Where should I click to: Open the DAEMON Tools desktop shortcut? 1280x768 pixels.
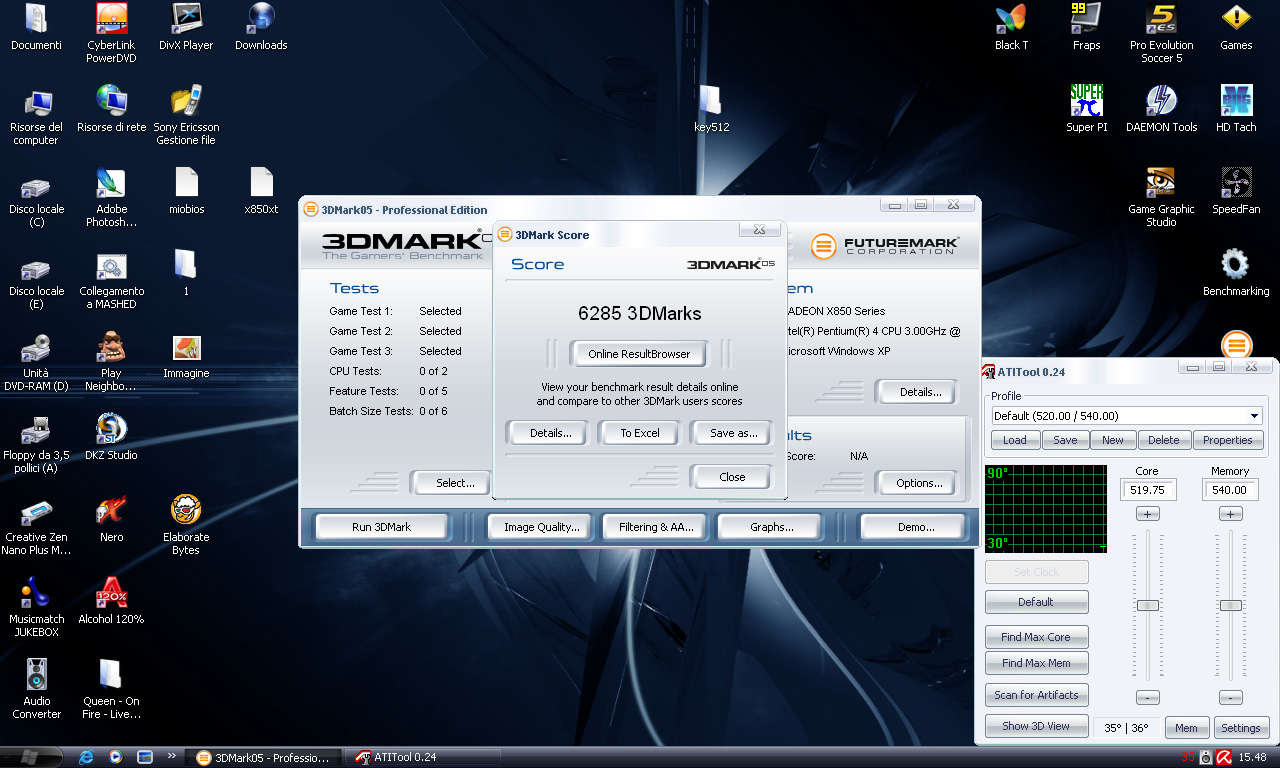(1161, 102)
